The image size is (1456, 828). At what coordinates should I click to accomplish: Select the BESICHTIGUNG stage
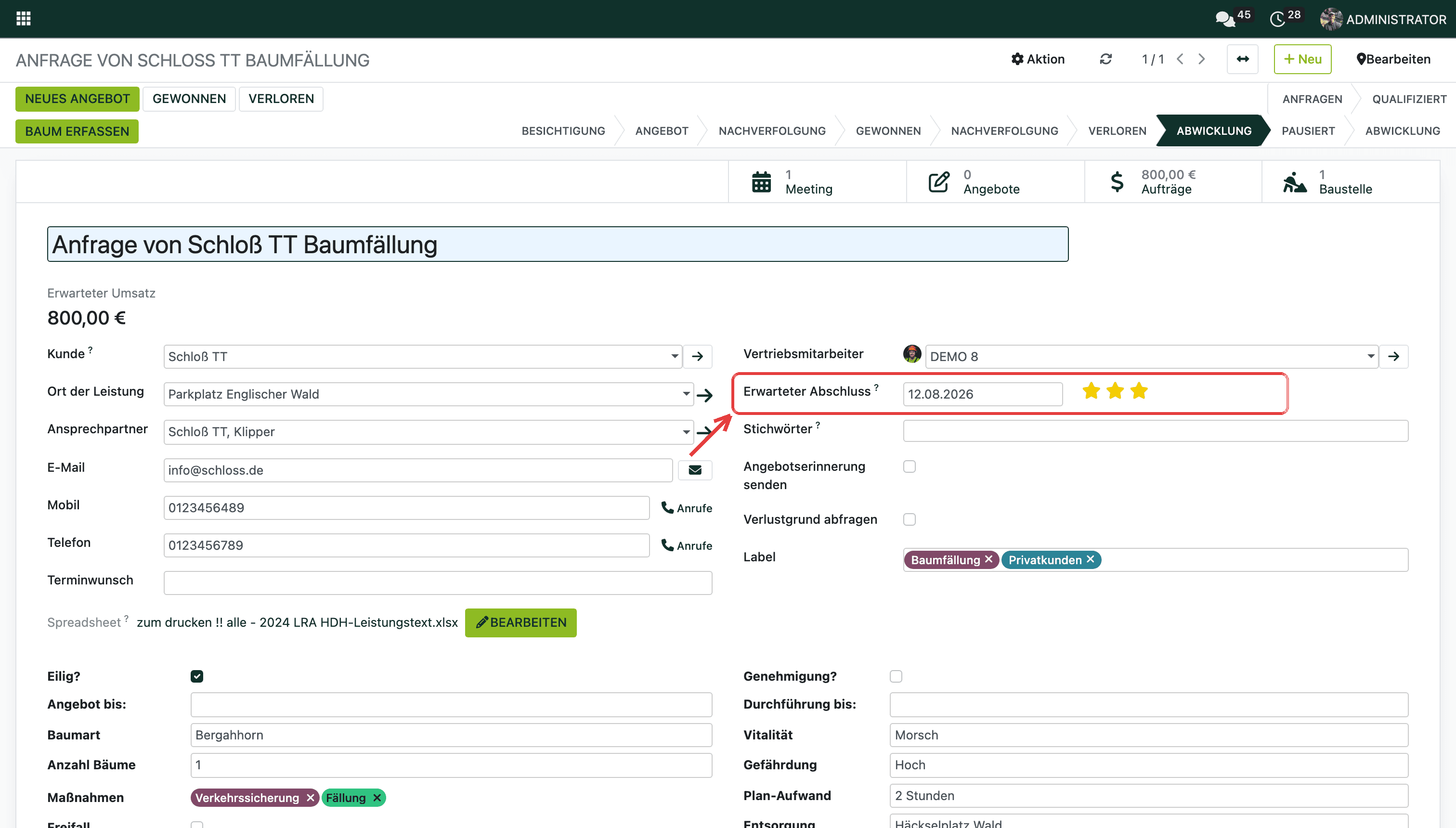[563, 131]
